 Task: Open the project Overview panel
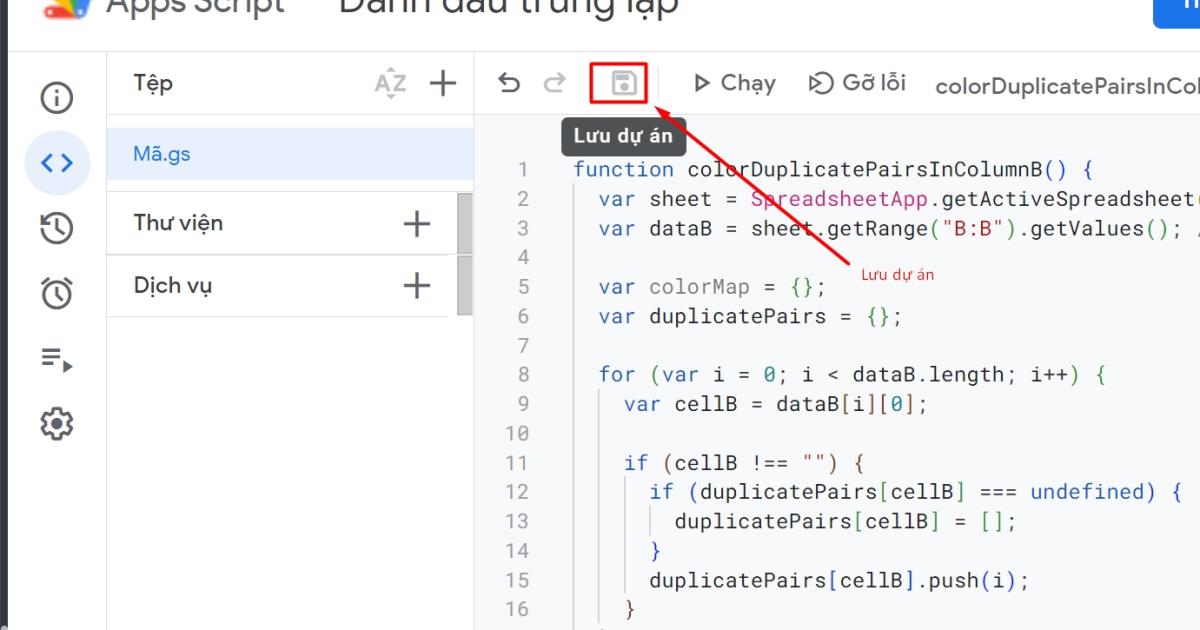click(x=56, y=98)
